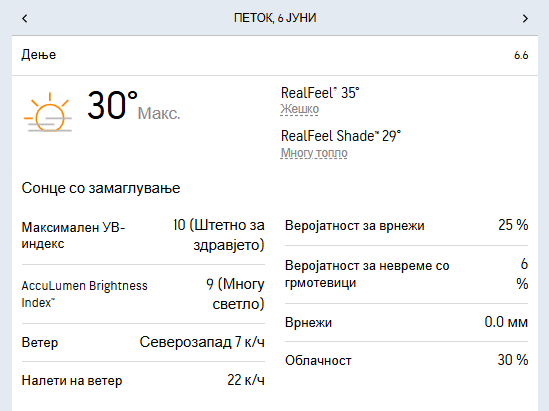This screenshot has width=549, height=411.
Task: Select the ПЕТОК, 6 ЈУНИ date header
Action: [275, 18]
